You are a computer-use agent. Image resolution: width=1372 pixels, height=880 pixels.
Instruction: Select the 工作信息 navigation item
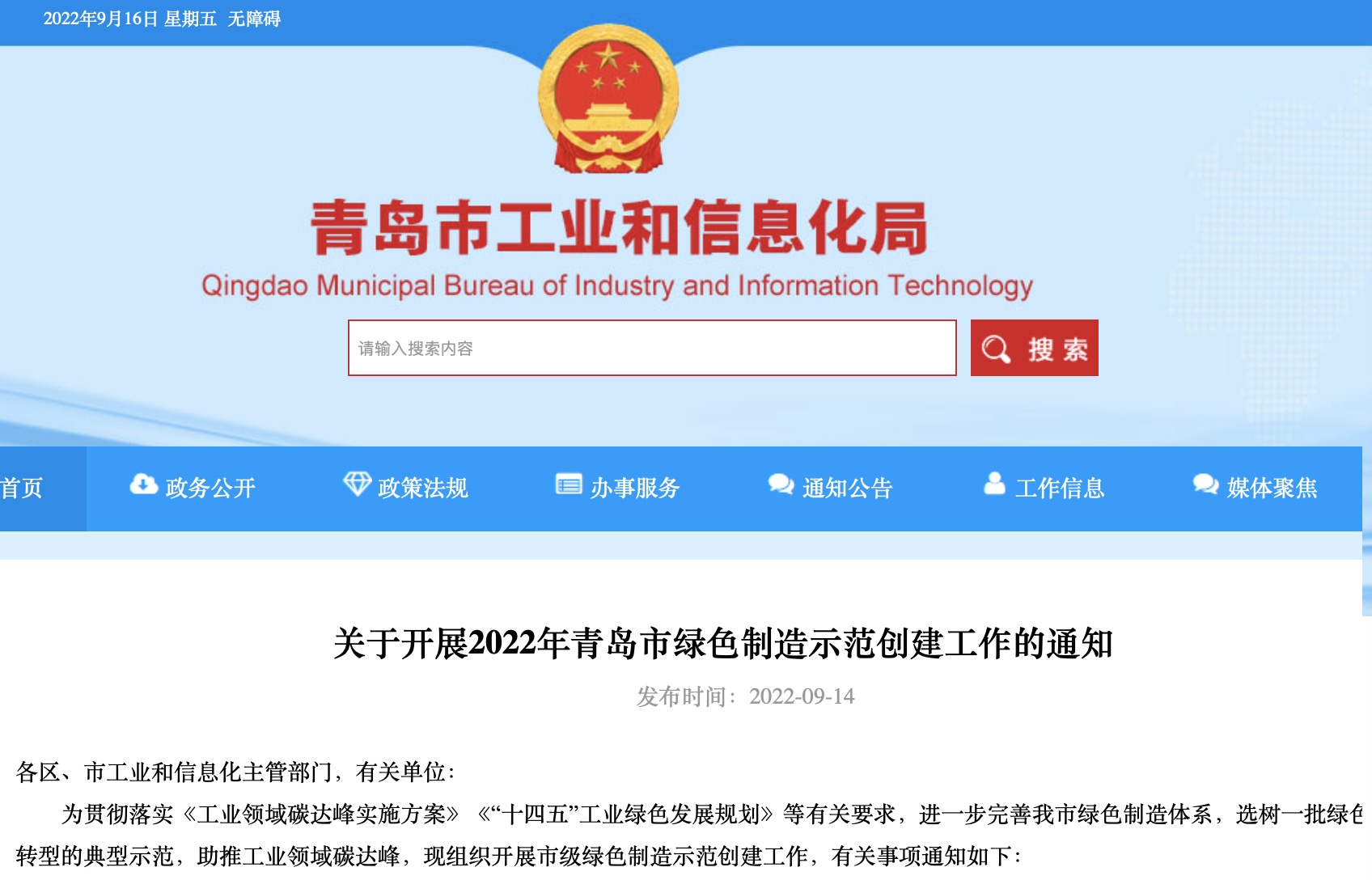(x=1060, y=488)
